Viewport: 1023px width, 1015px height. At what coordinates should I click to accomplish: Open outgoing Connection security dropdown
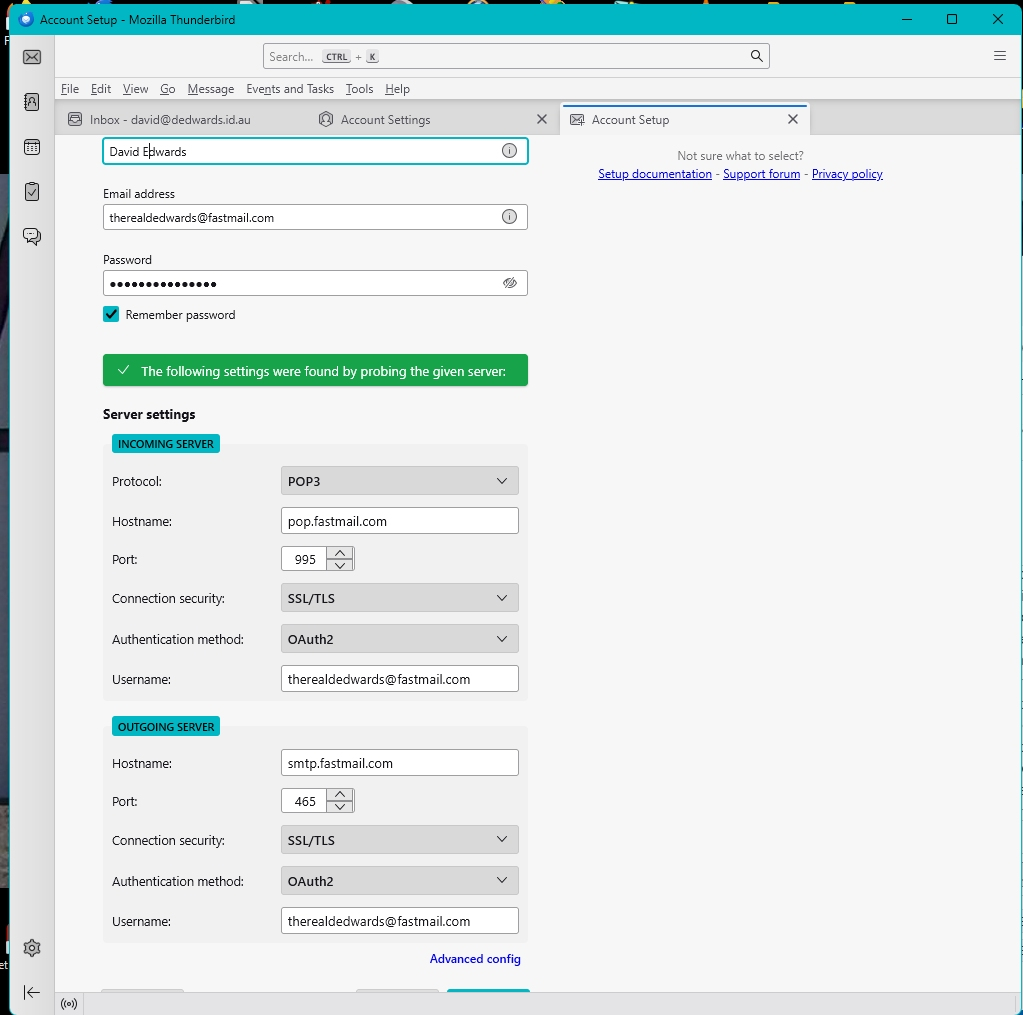pyautogui.click(x=399, y=840)
